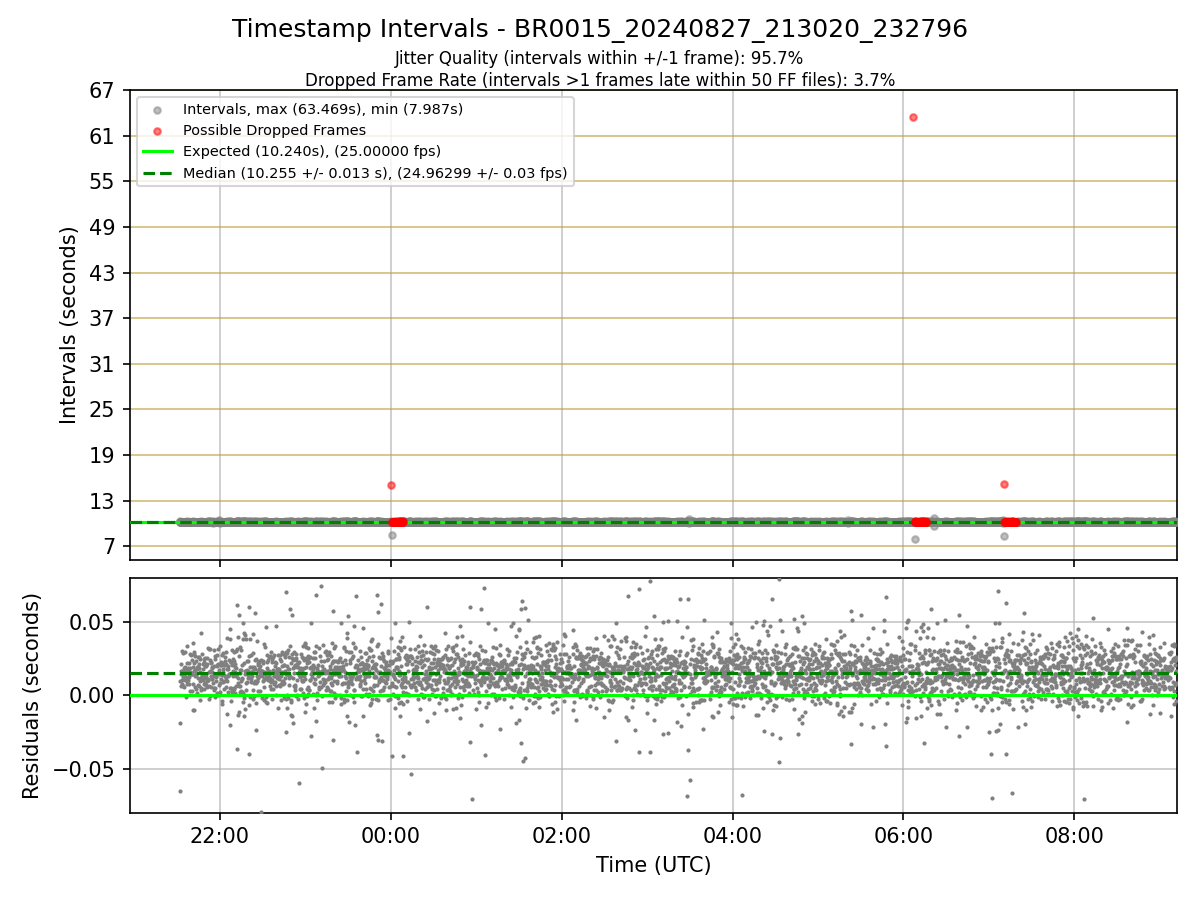This screenshot has height=900, width=1200.
Task: Click the y-axis tick label '25'
Action: [x=104, y=410]
